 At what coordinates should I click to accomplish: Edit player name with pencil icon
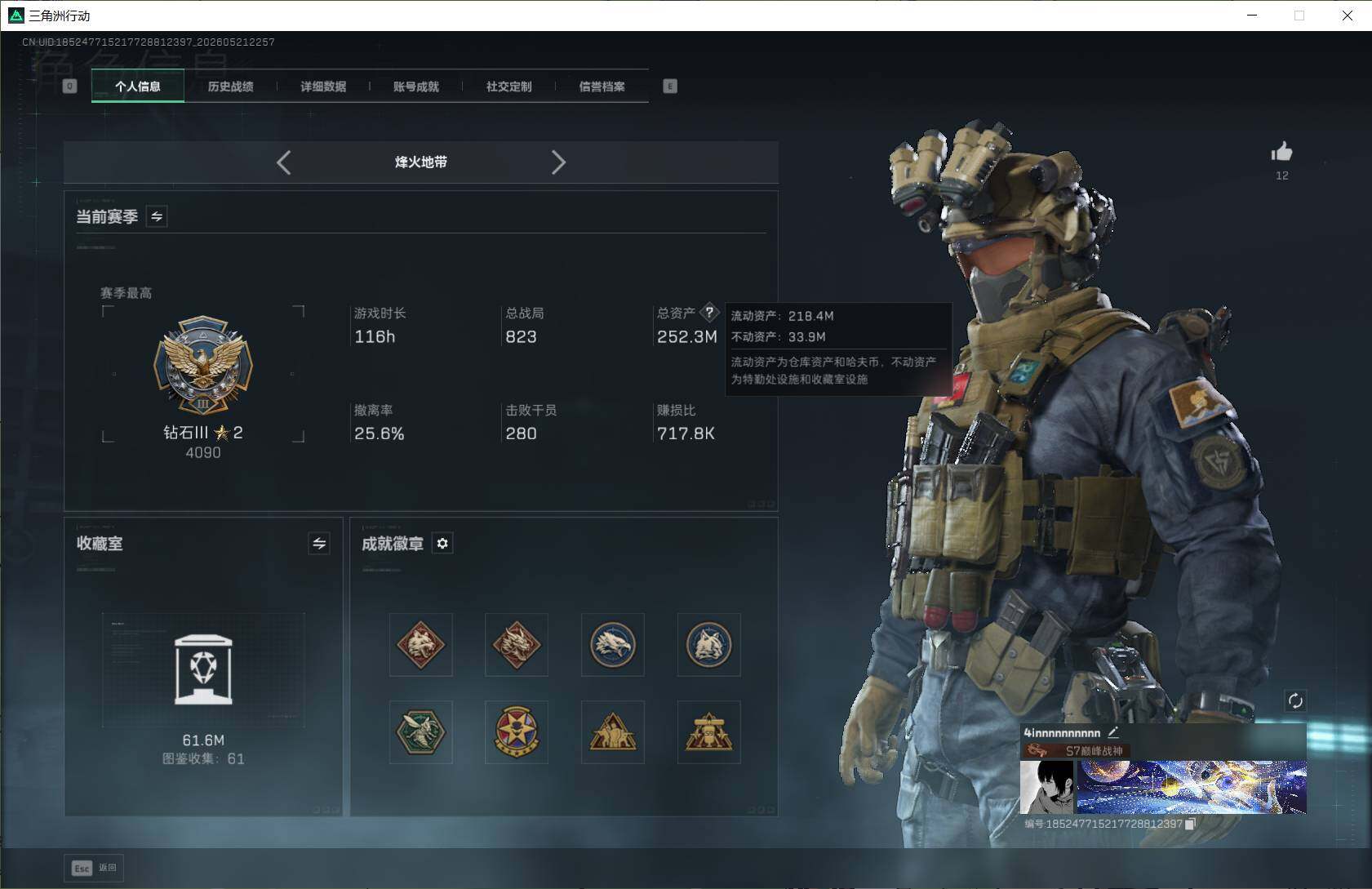1113,732
